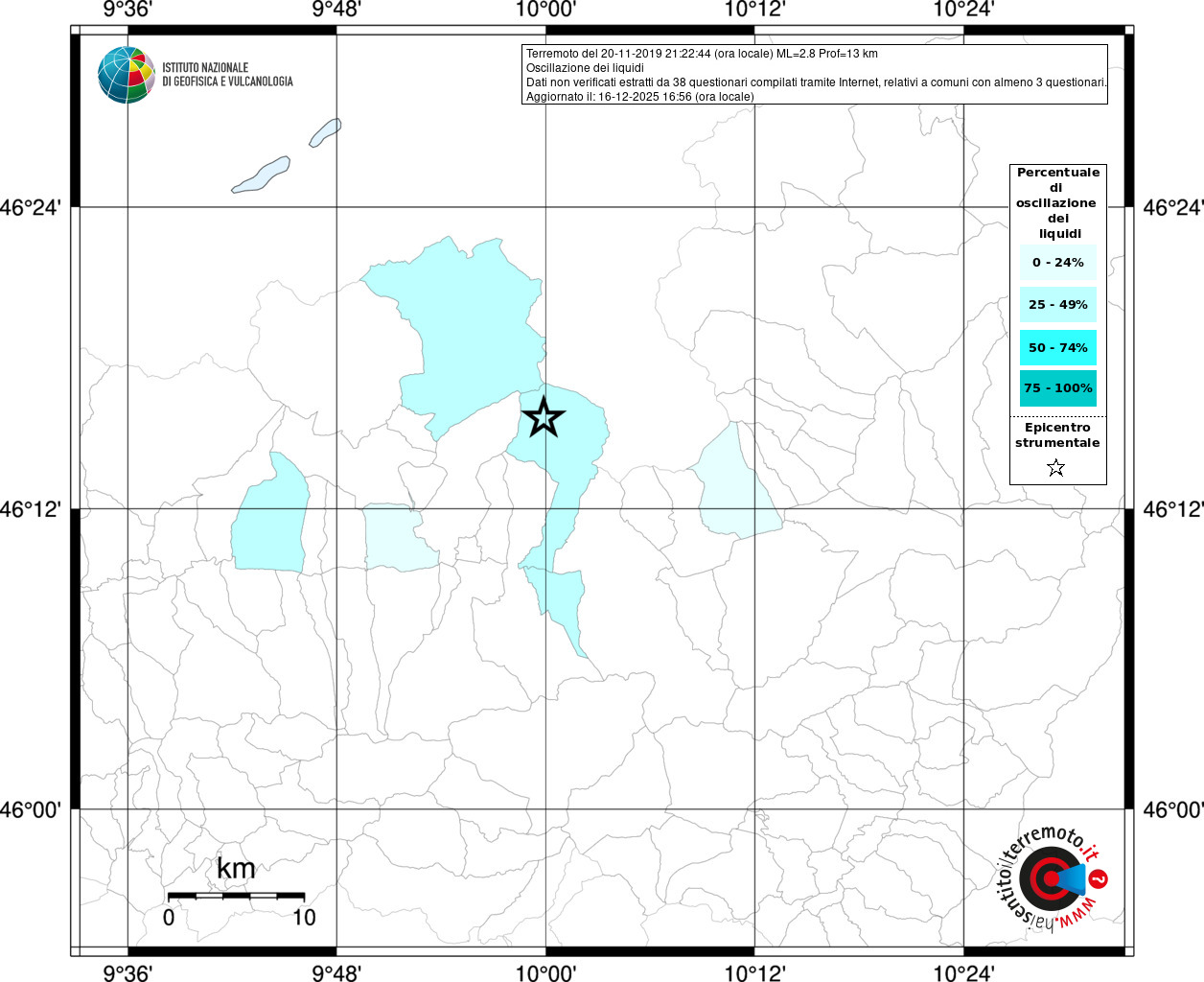The image size is (1204, 982).
Task: Click the right axis label 46°00'
Action: click(1173, 810)
